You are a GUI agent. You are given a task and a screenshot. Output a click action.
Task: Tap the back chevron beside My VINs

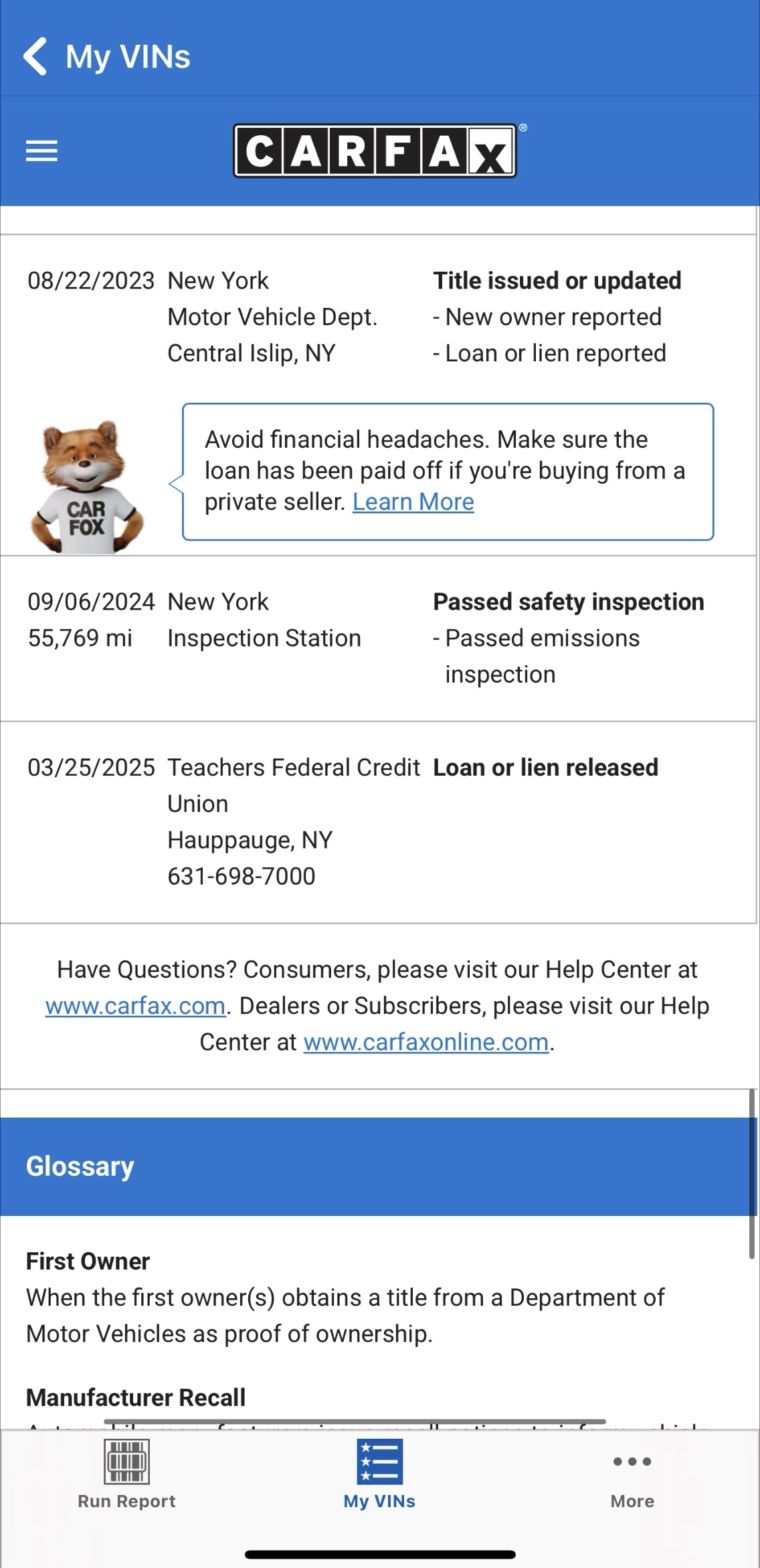[35, 56]
